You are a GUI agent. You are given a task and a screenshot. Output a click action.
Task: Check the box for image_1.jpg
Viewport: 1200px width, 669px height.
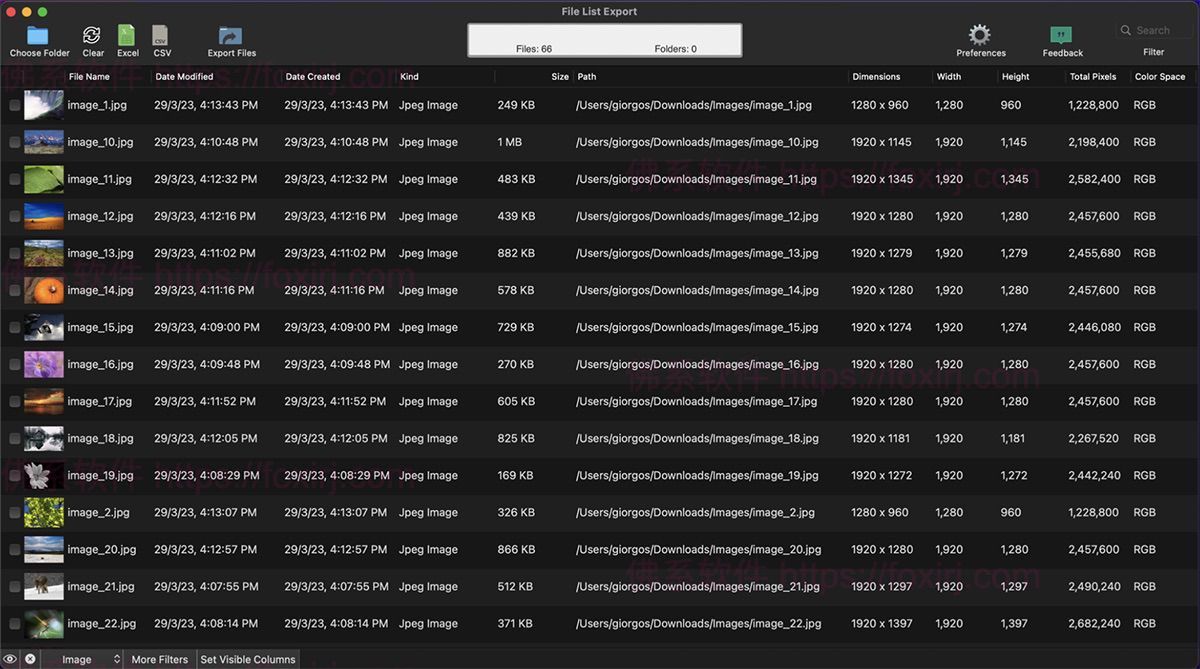tap(15, 105)
